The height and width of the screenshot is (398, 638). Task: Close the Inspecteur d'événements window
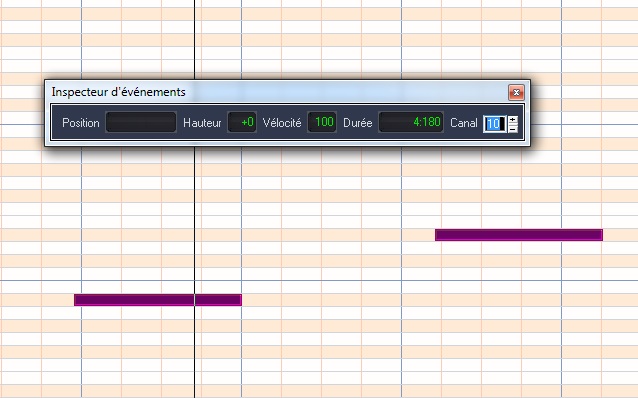coord(516,93)
